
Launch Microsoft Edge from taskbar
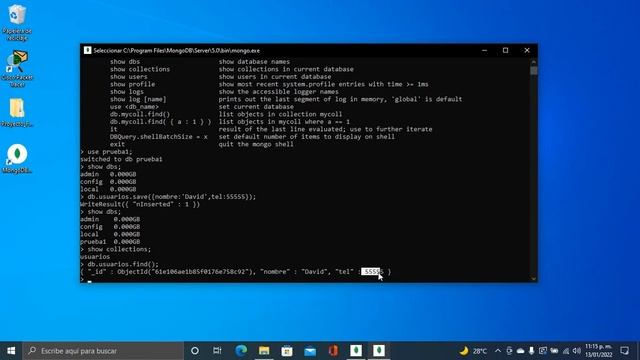coord(241,351)
